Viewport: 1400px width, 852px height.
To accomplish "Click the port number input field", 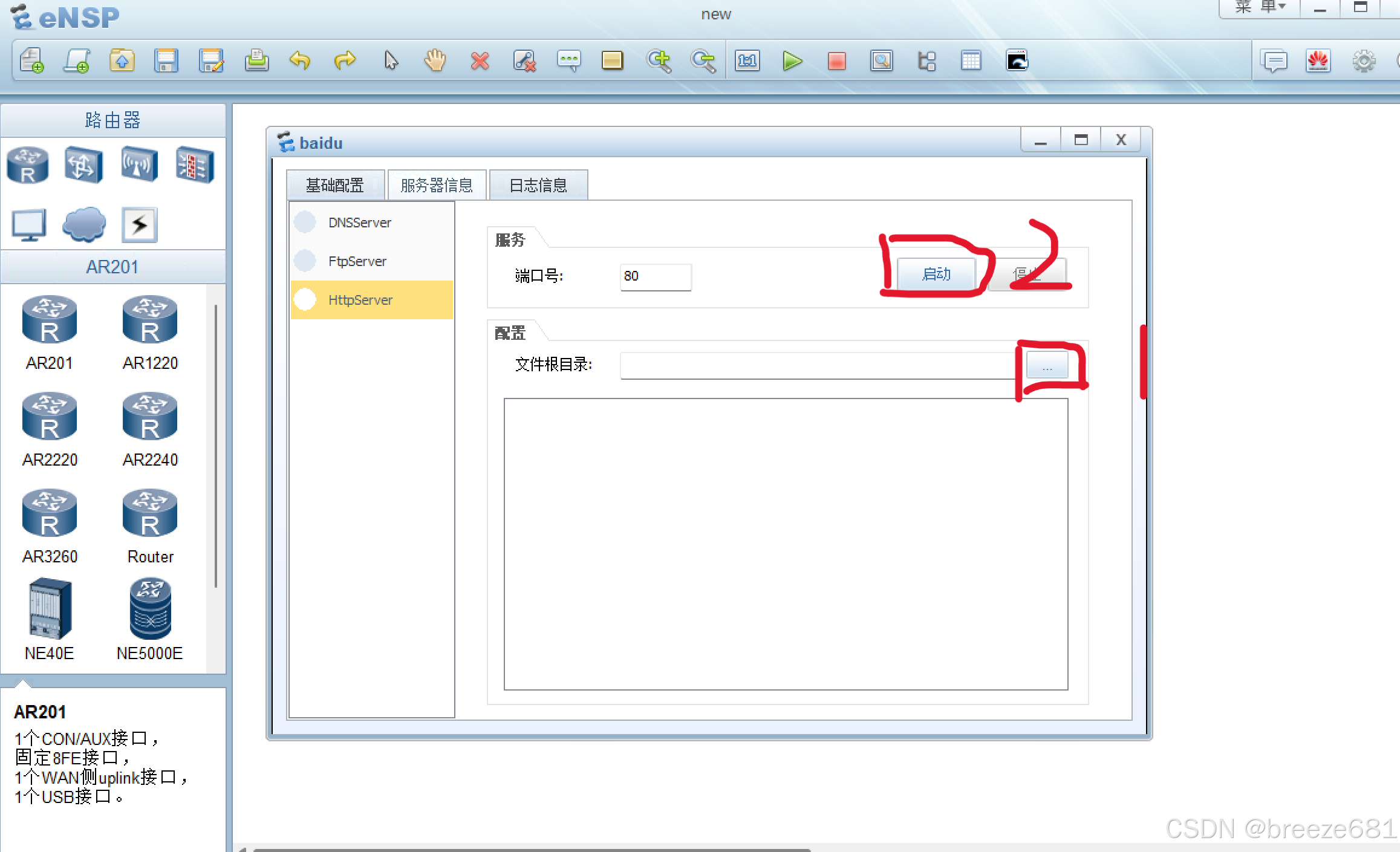I will [656, 276].
